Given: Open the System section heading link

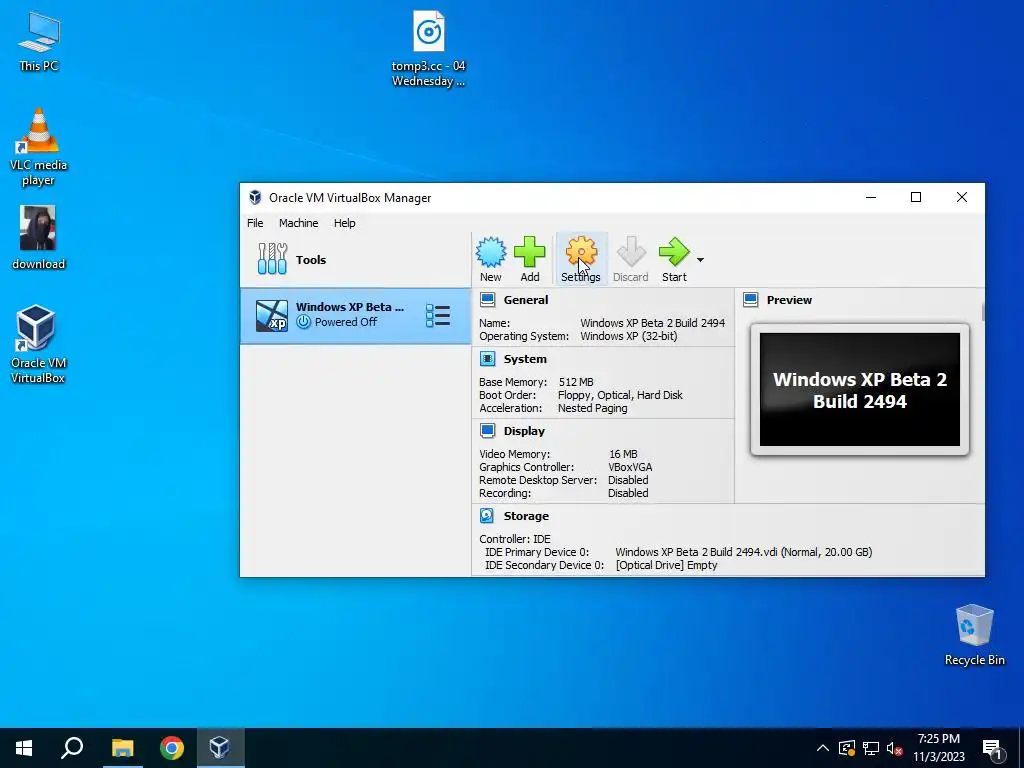Looking at the screenshot, I should pyautogui.click(x=525, y=359).
